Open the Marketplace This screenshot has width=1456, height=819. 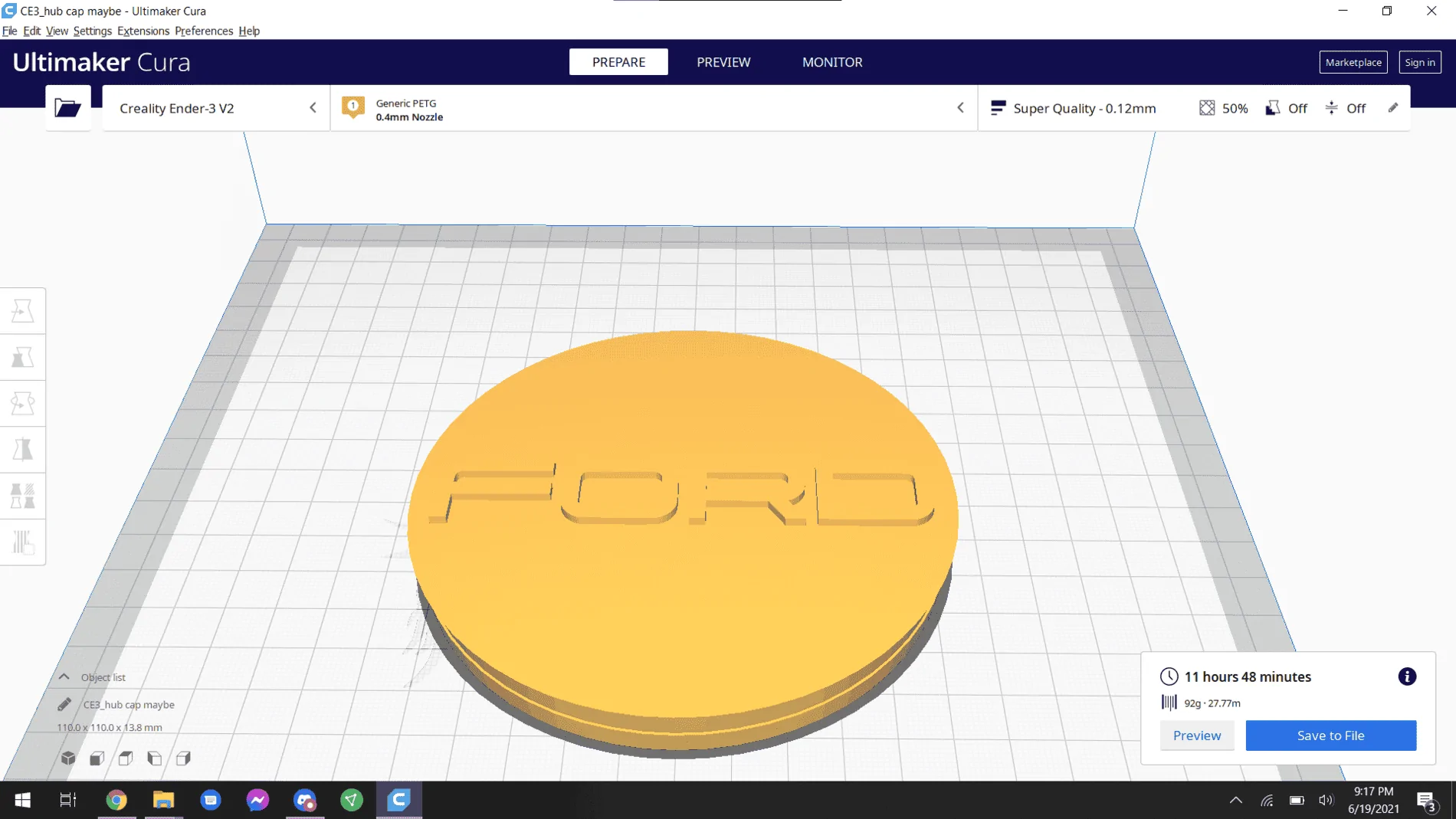point(1353,62)
